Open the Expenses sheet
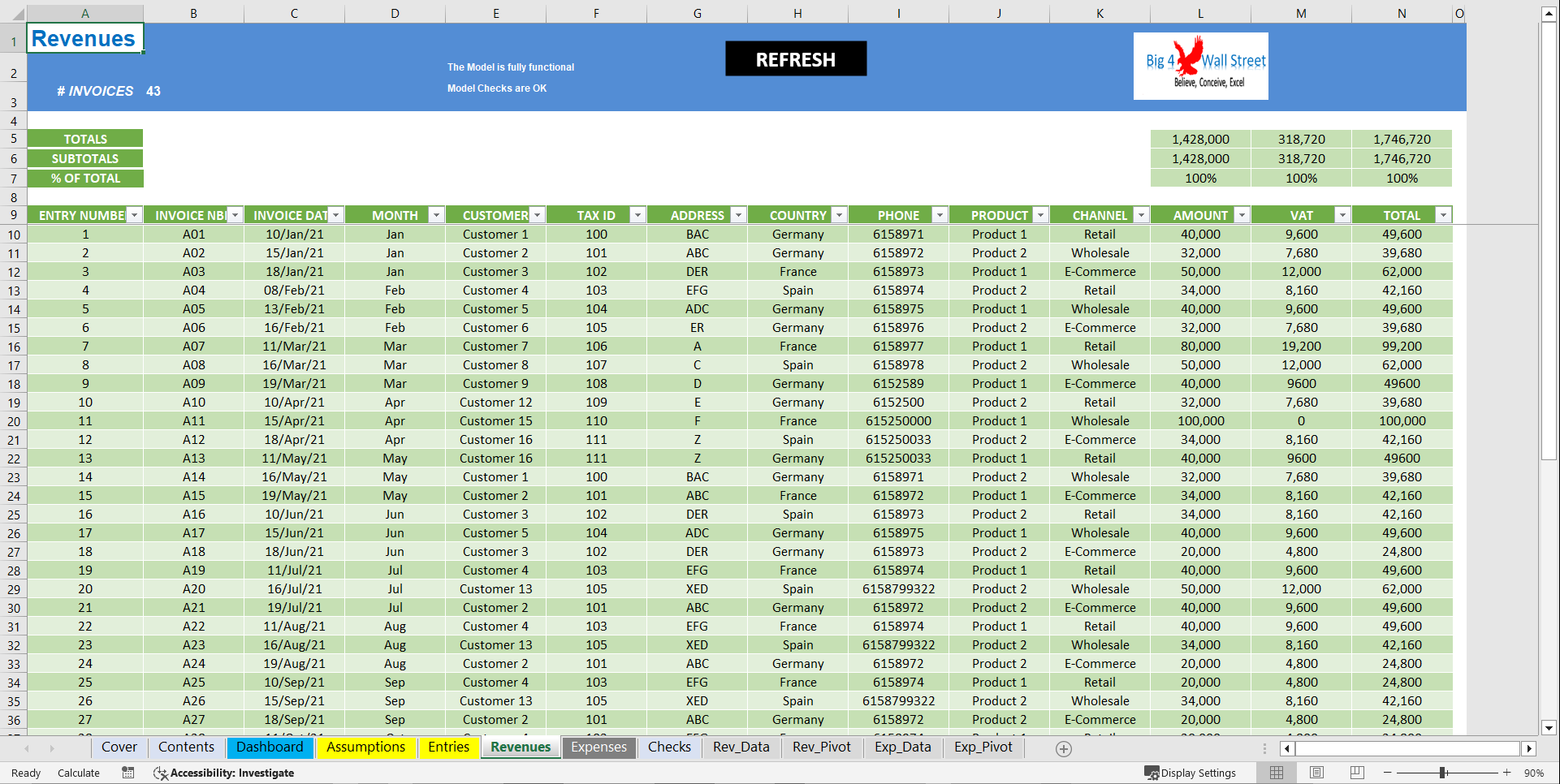 pos(599,747)
